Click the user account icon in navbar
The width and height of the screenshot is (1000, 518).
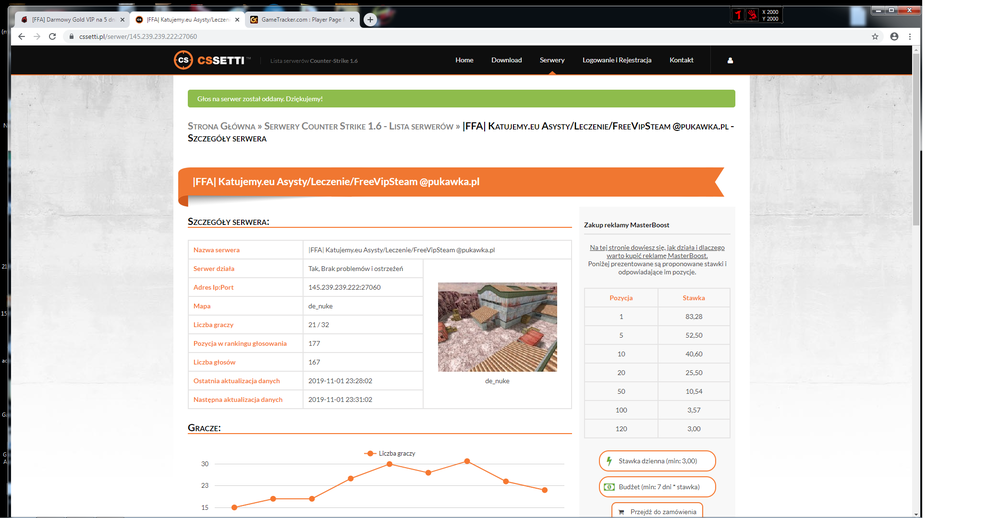pyautogui.click(x=730, y=61)
